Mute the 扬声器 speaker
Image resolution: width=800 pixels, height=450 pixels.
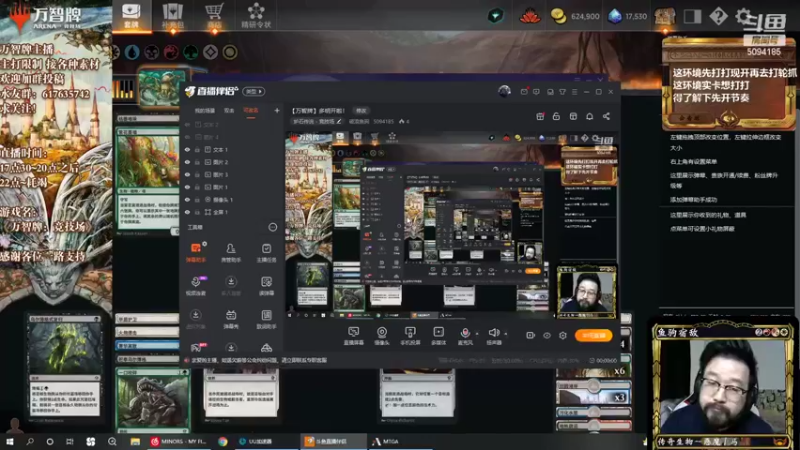(493, 336)
